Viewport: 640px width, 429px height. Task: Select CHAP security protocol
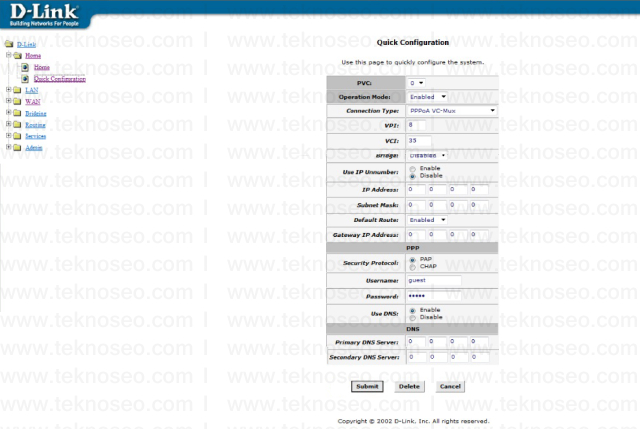pos(413,267)
